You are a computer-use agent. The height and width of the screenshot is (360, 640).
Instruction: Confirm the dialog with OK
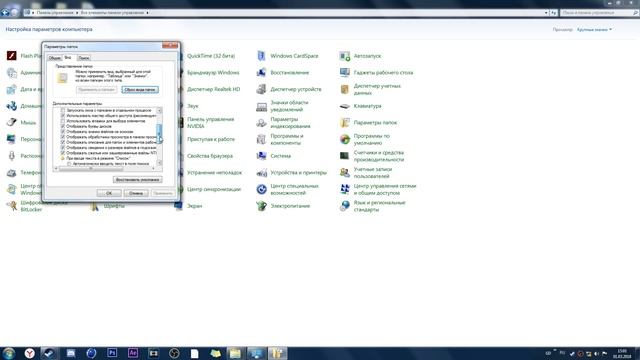[x=109, y=193]
